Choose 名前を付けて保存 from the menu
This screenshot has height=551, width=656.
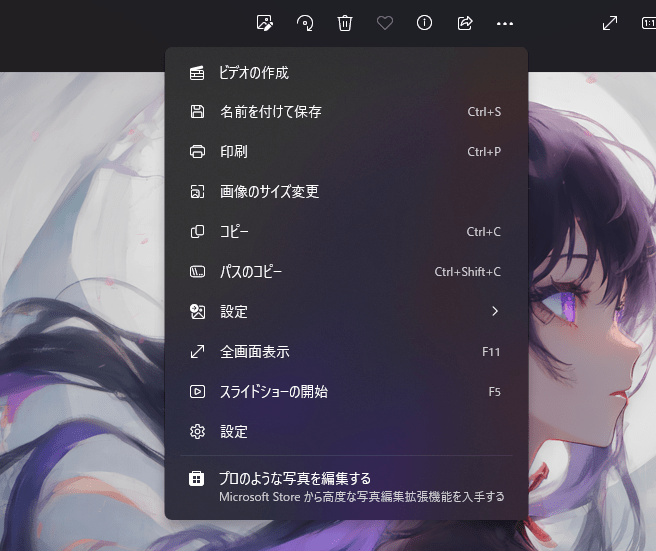click(346, 112)
